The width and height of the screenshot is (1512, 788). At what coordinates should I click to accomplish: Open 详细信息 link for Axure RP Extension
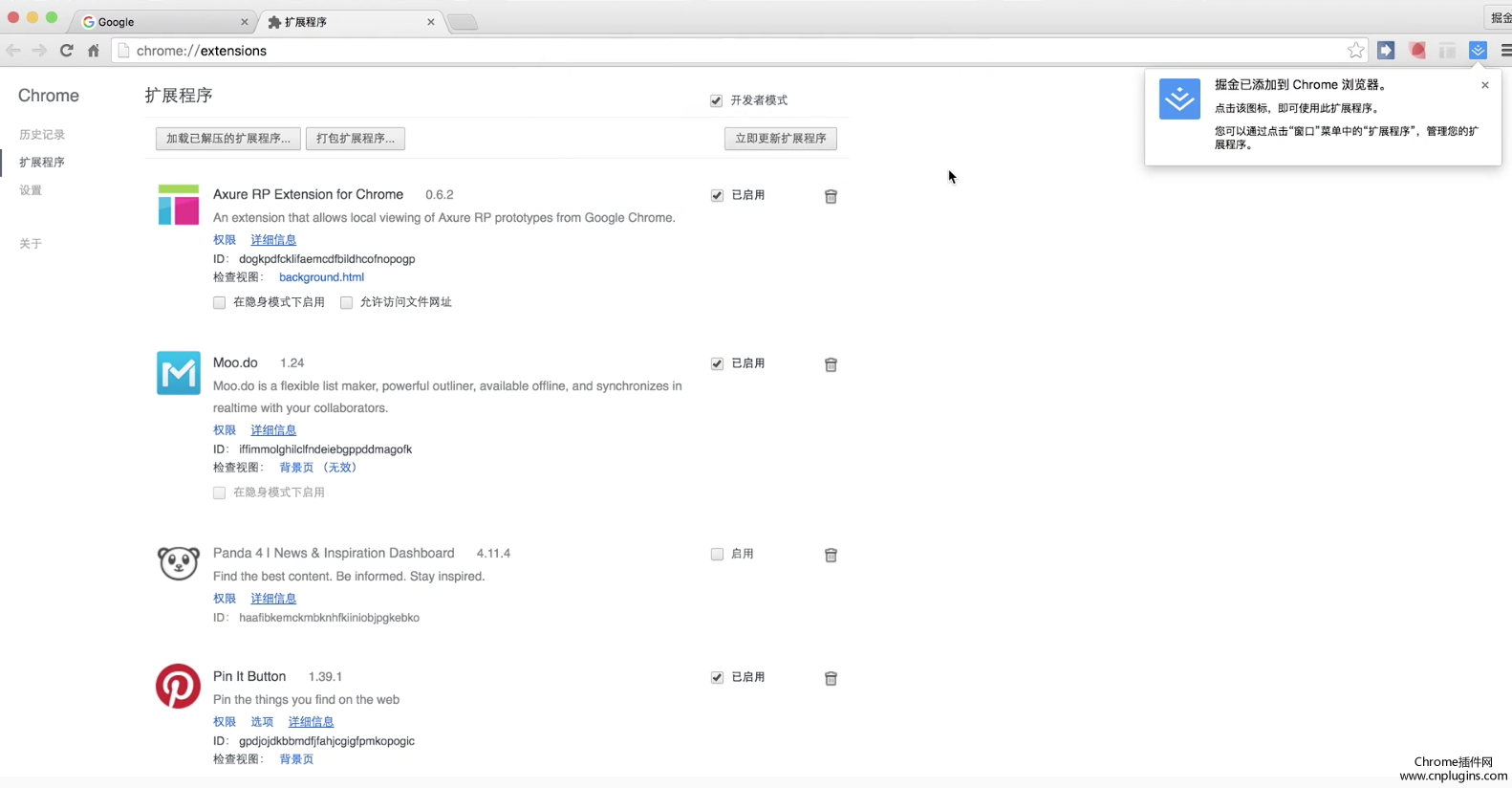(x=273, y=240)
